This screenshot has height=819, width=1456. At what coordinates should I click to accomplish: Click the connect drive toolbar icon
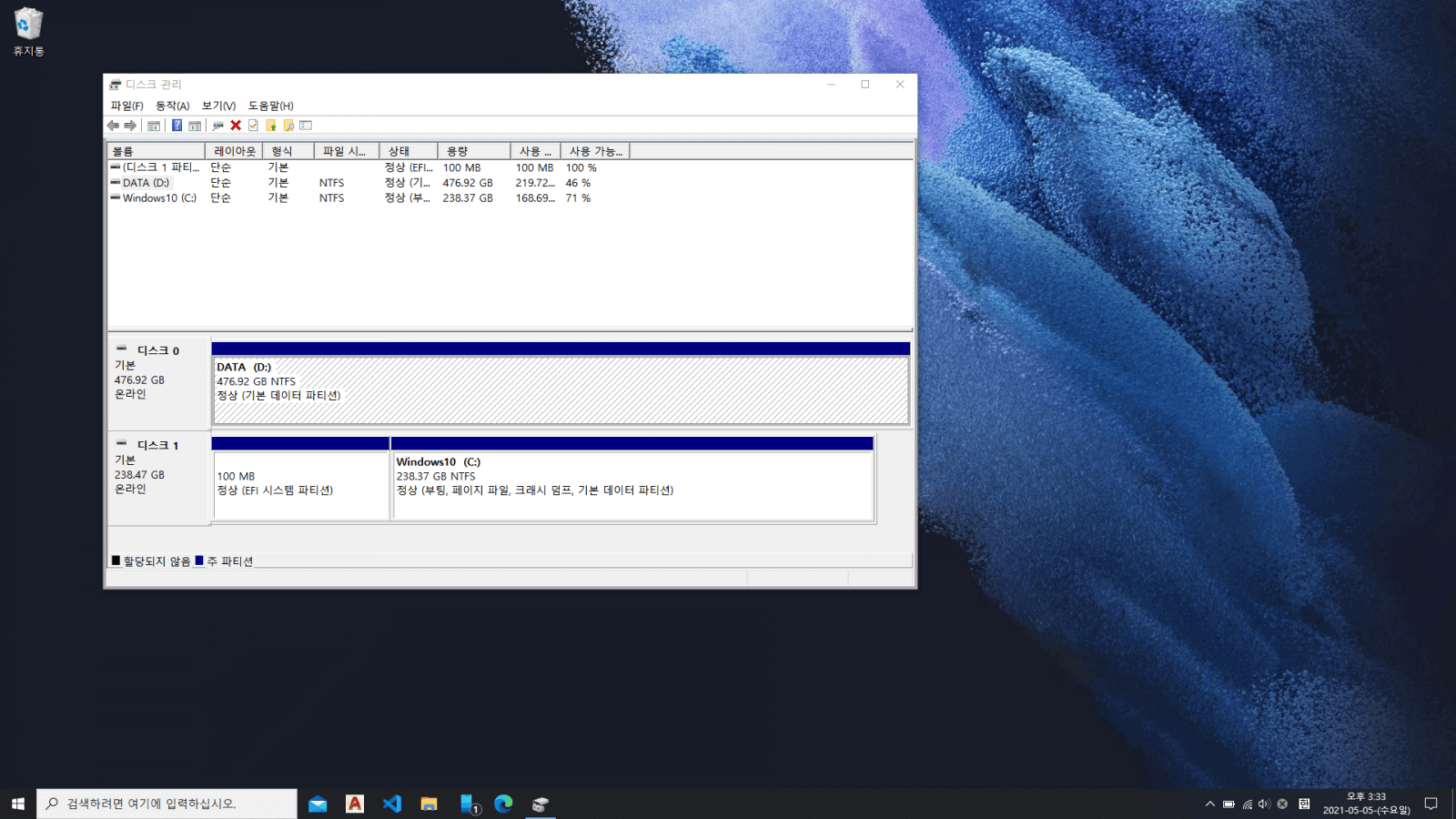coord(217,126)
